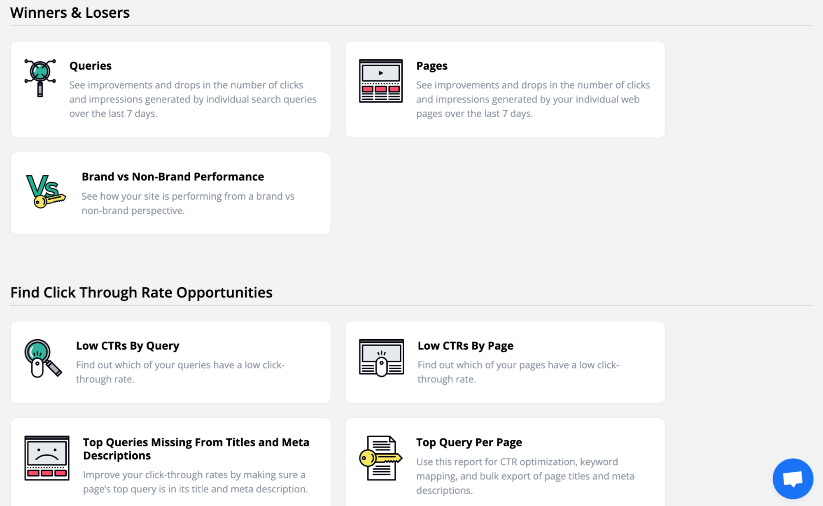
Task: Open Low CTRs By Query title
Action: (127, 346)
